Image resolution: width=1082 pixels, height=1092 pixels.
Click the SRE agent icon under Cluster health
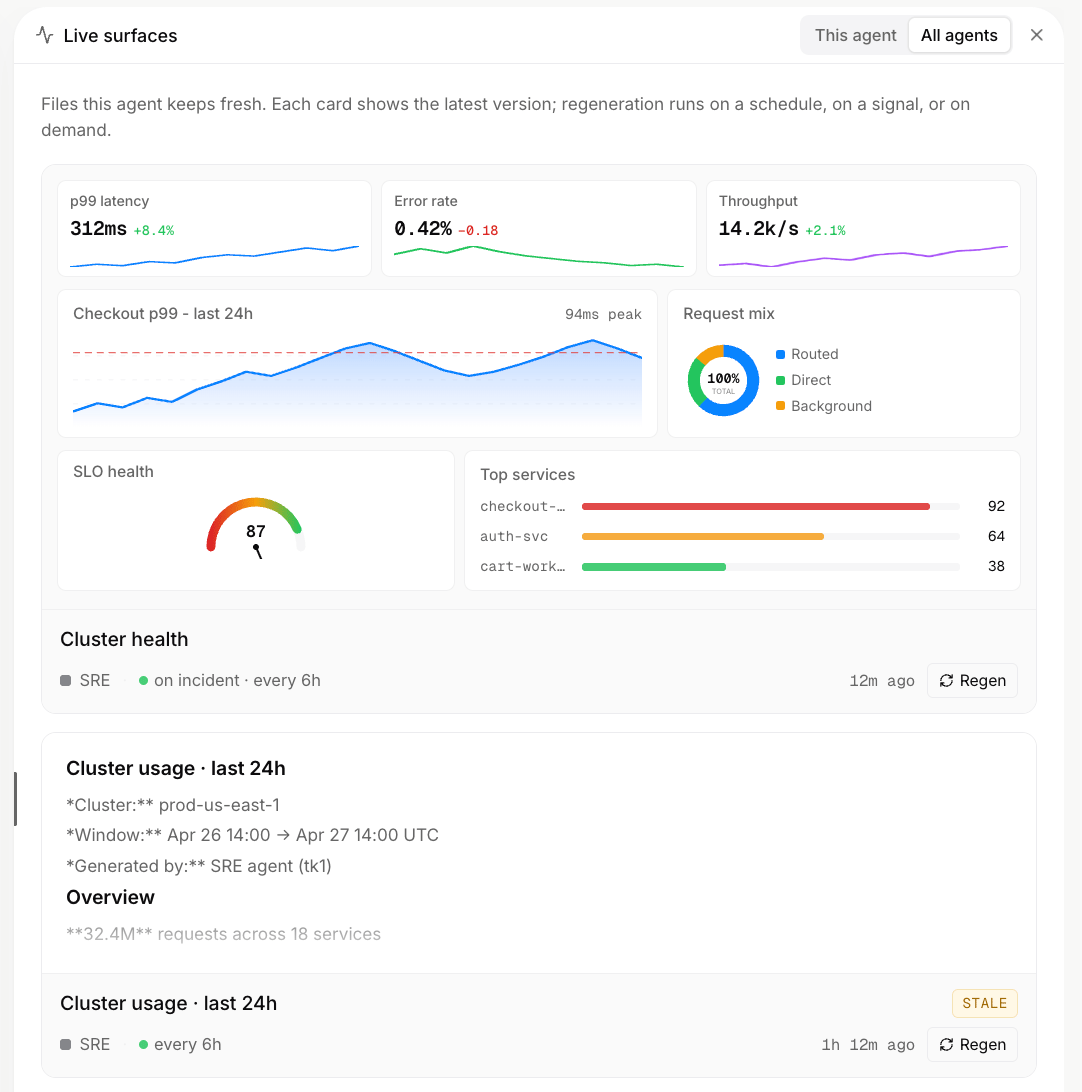[65, 680]
